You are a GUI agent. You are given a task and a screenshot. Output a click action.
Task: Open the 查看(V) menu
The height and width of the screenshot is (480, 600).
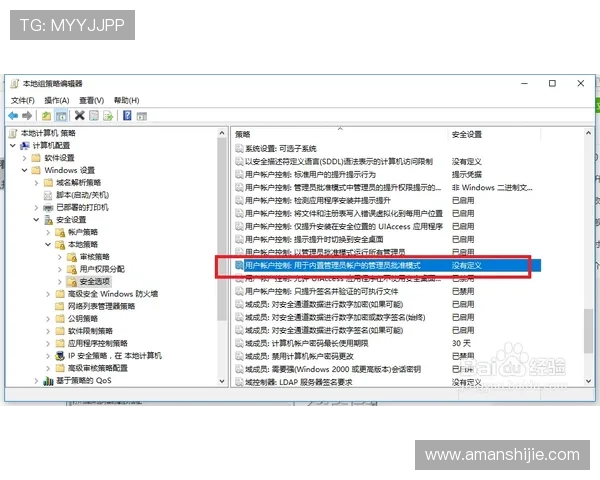[91, 100]
